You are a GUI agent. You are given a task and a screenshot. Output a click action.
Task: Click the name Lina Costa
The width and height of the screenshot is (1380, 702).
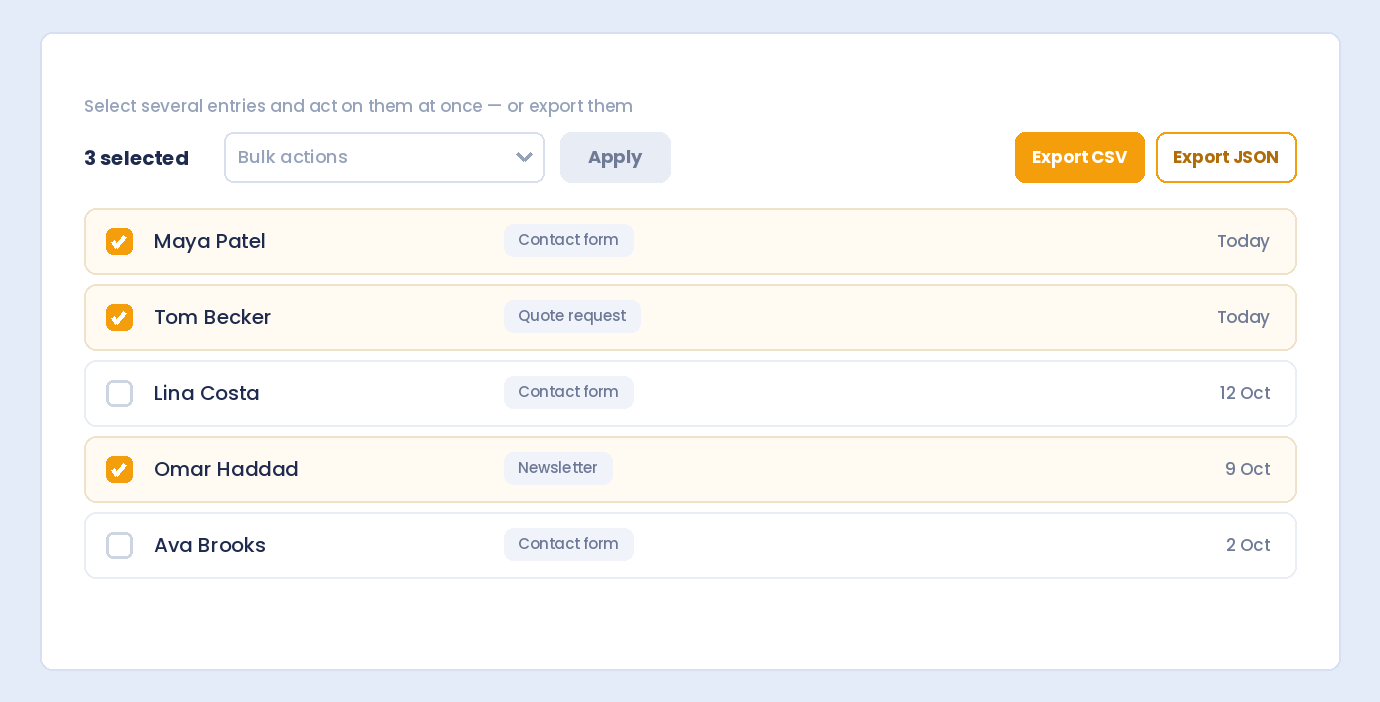pos(206,393)
